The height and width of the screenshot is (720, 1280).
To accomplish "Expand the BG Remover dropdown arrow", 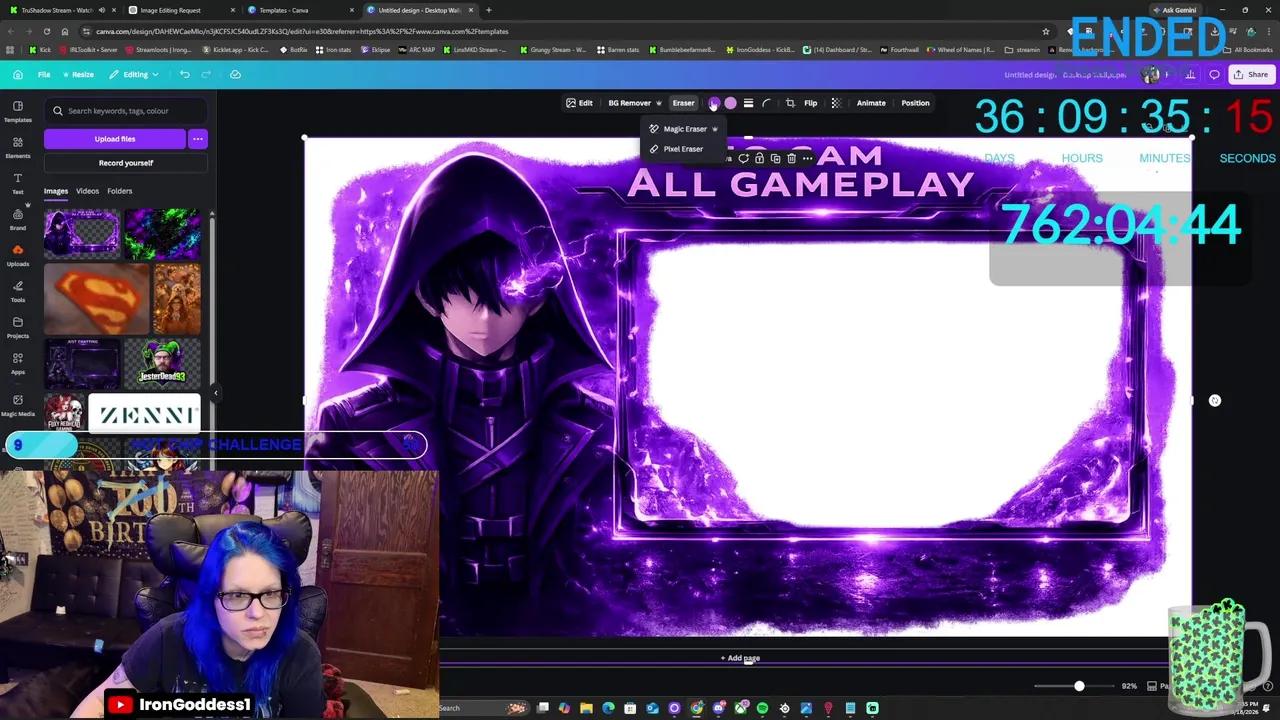I will click(x=659, y=103).
